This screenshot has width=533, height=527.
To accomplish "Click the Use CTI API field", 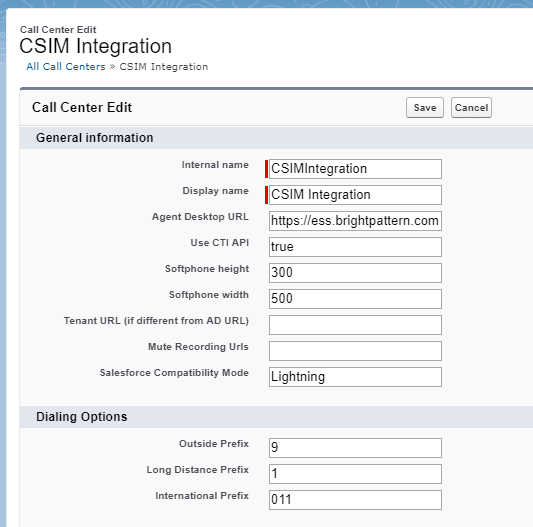I will tap(355, 247).
